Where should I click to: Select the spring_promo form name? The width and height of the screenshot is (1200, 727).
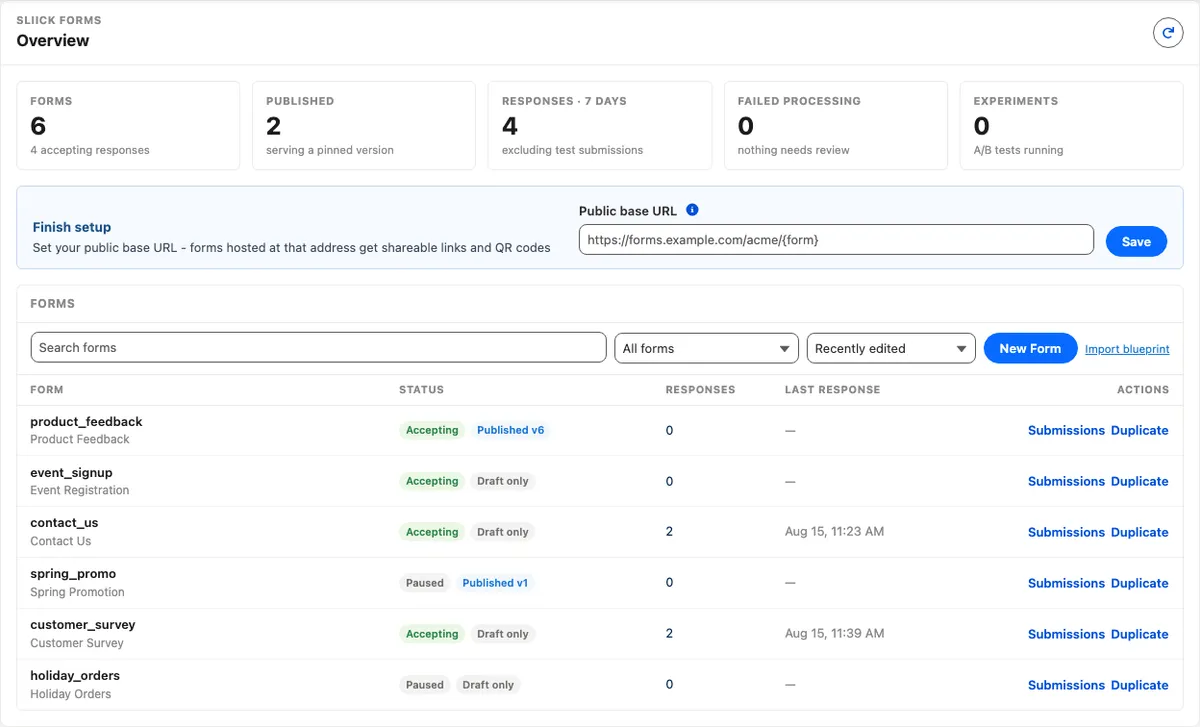(73, 573)
